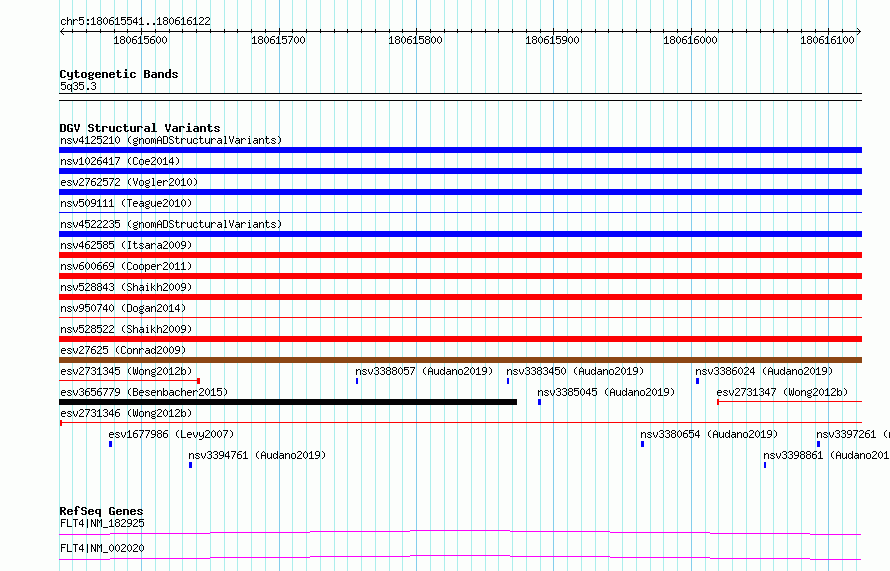Viewport: 890px width, 571px height.
Task: Open the nsv3380654 (Audano2019) label
Action: (x=709, y=434)
